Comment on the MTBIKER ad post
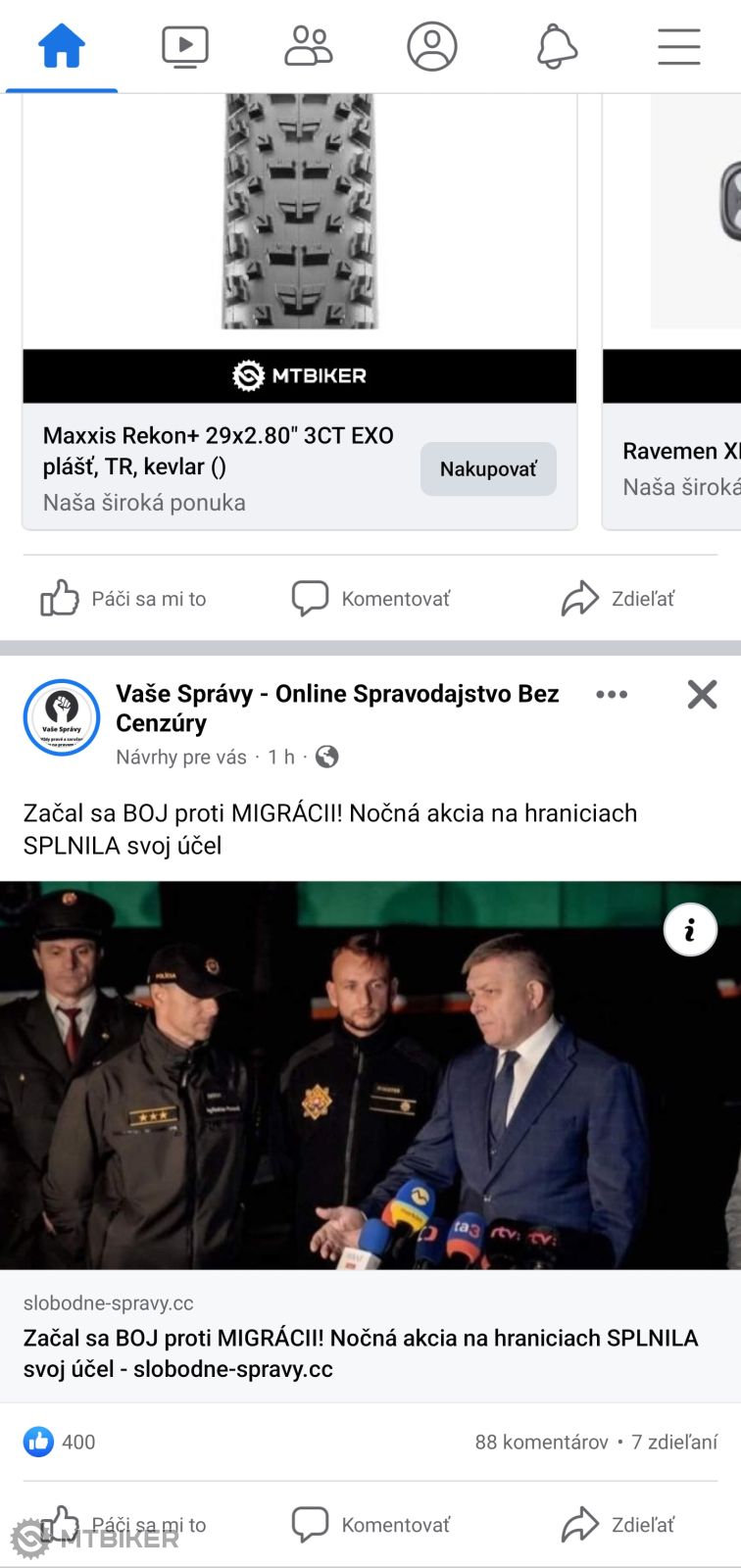The width and height of the screenshot is (741, 1568). click(x=371, y=598)
